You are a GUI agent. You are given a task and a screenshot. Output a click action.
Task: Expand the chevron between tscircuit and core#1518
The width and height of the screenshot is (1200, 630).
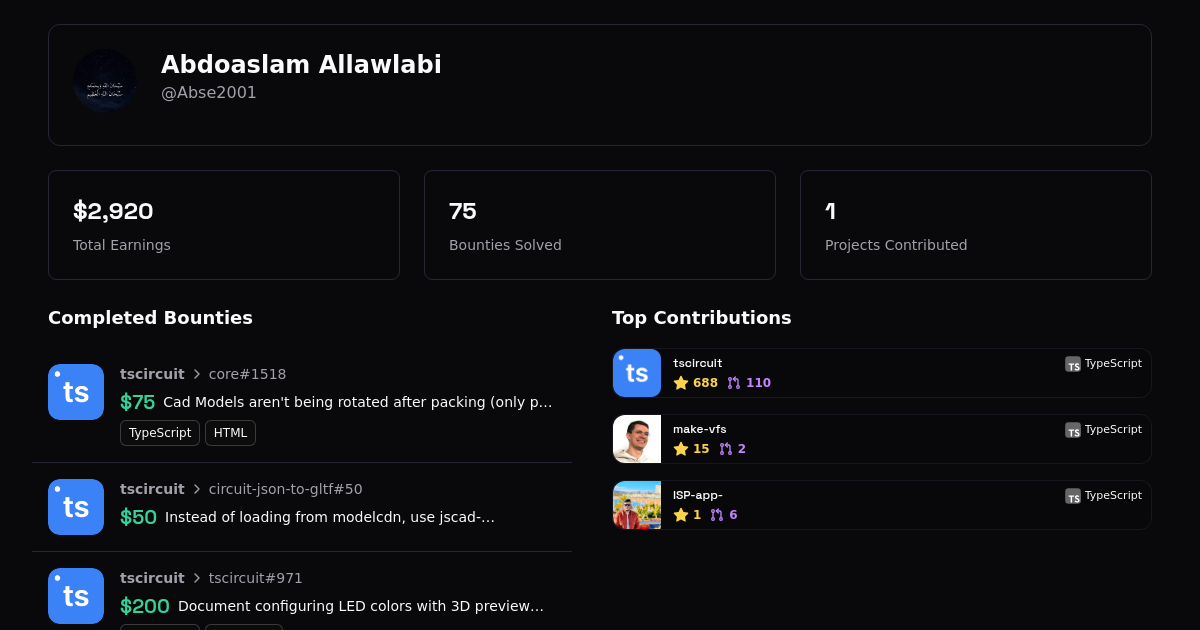[x=196, y=373]
